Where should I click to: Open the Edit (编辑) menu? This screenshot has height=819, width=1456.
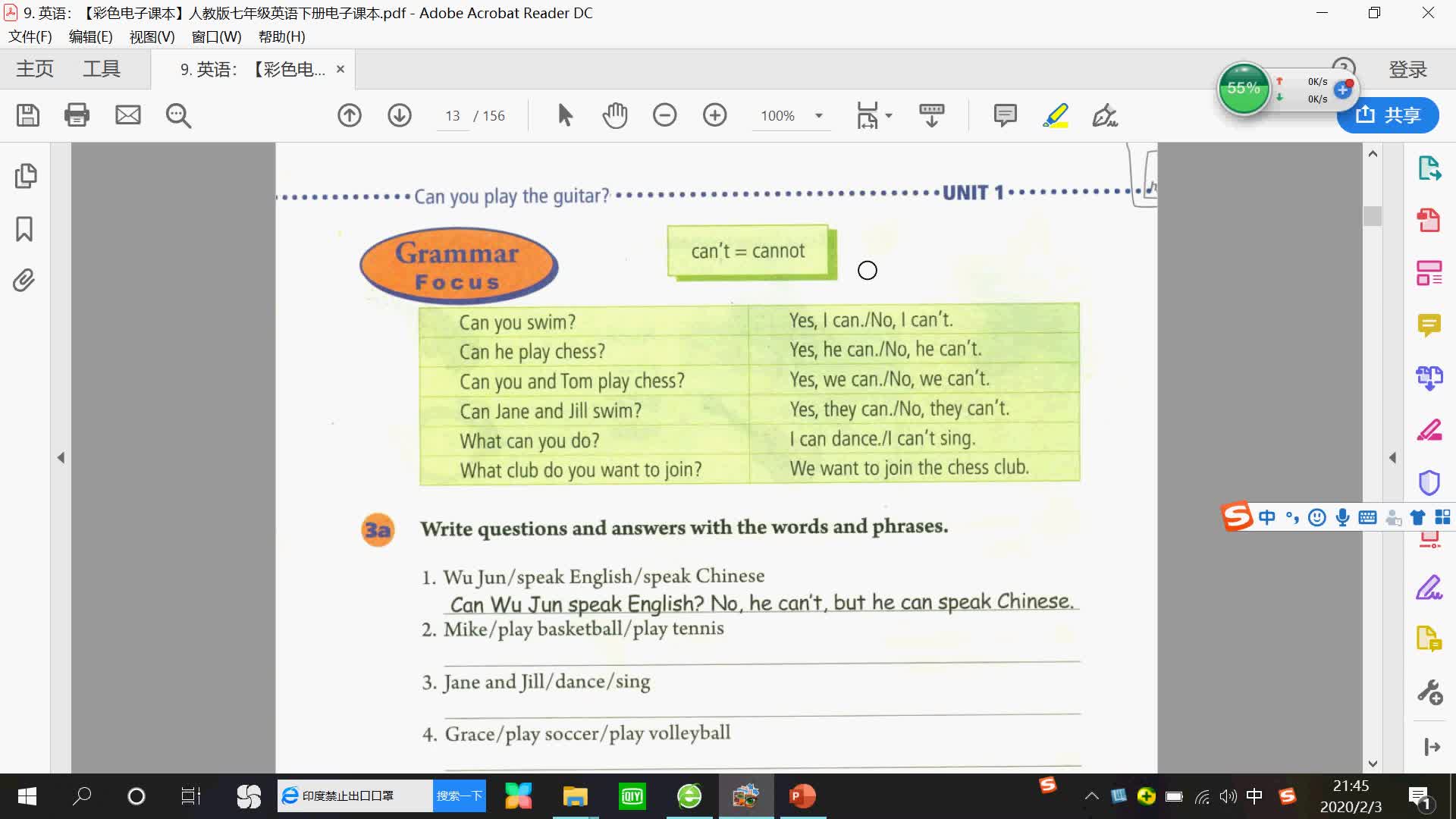point(90,36)
